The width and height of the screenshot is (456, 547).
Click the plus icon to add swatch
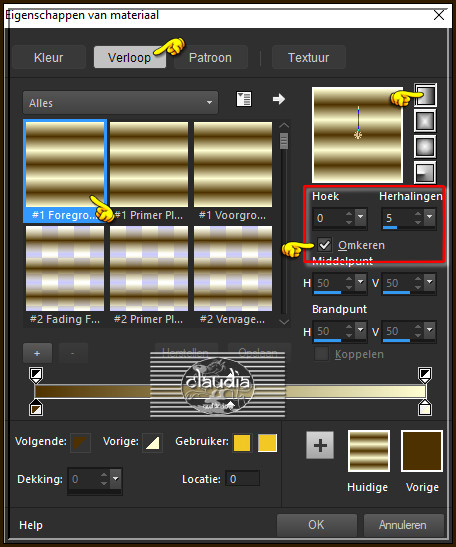(x=320, y=445)
